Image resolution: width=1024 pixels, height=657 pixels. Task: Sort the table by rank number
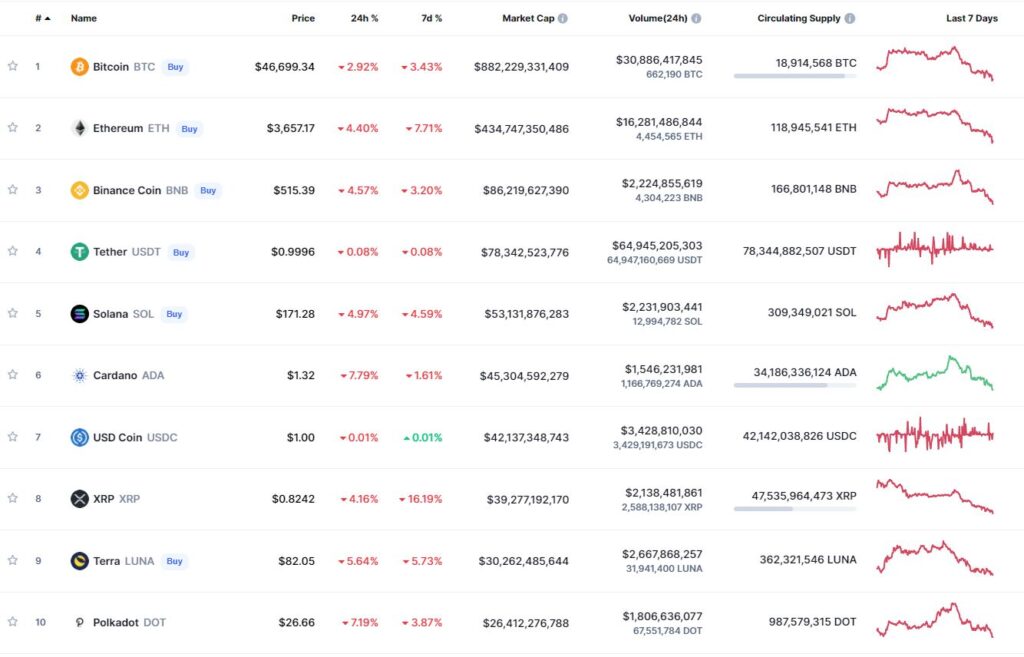coord(42,18)
